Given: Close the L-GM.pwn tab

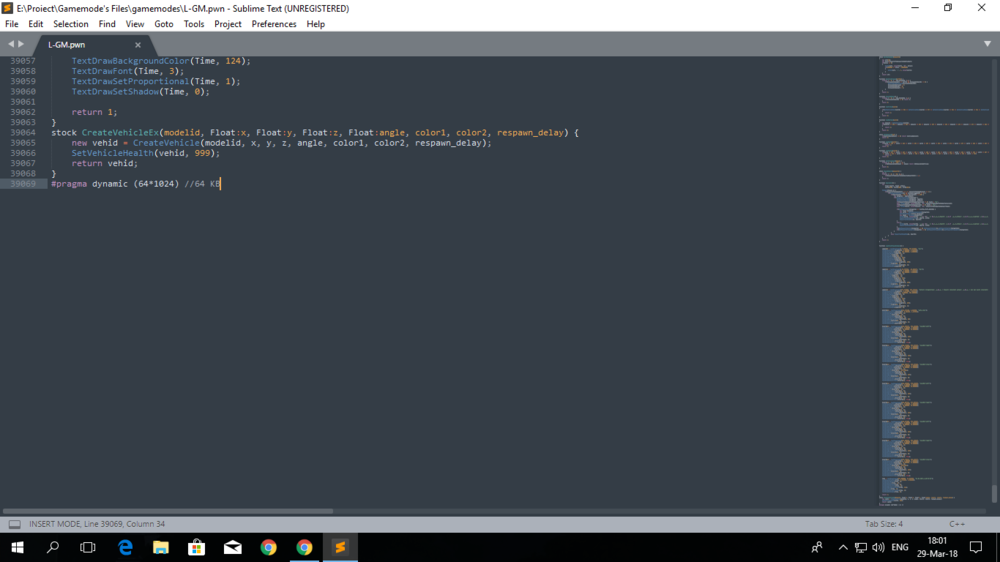Looking at the screenshot, I should coord(138,45).
